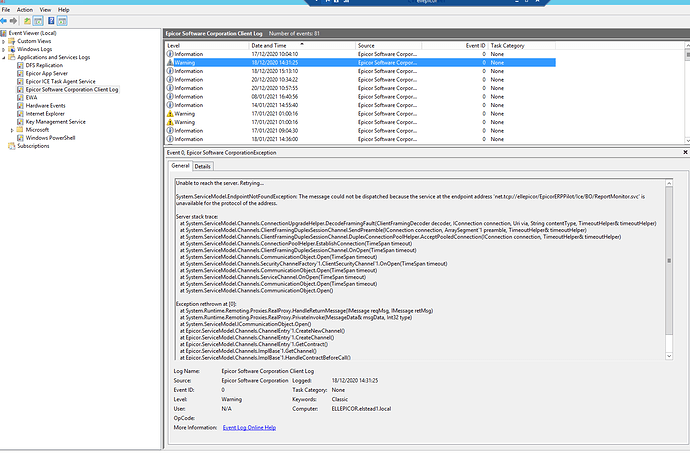Viewport: 690px width, 454px height.
Task: Click the Computer value ELLEPICOR.elstead1.local
Action: click(361, 409)
